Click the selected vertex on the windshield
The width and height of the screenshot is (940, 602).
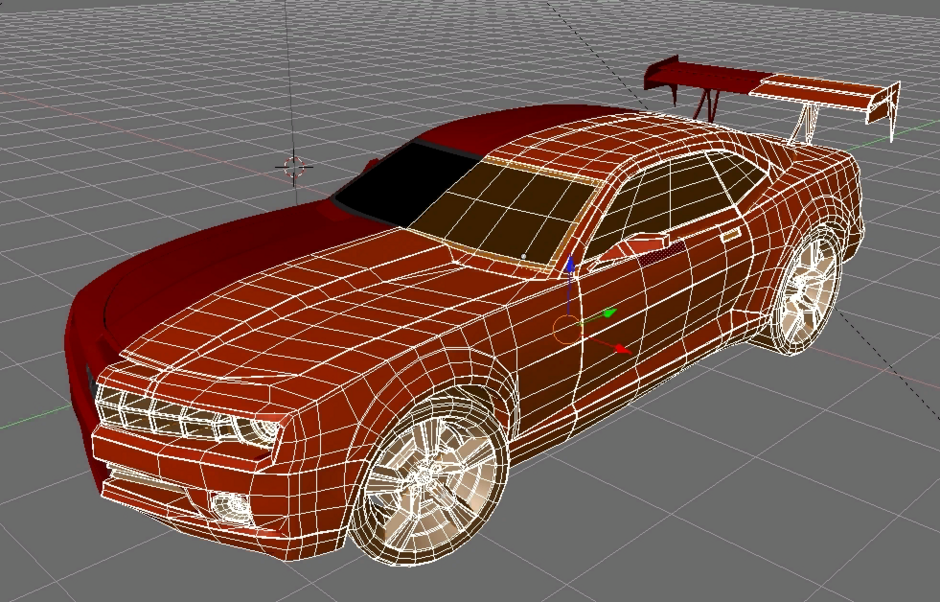[523, 256]
